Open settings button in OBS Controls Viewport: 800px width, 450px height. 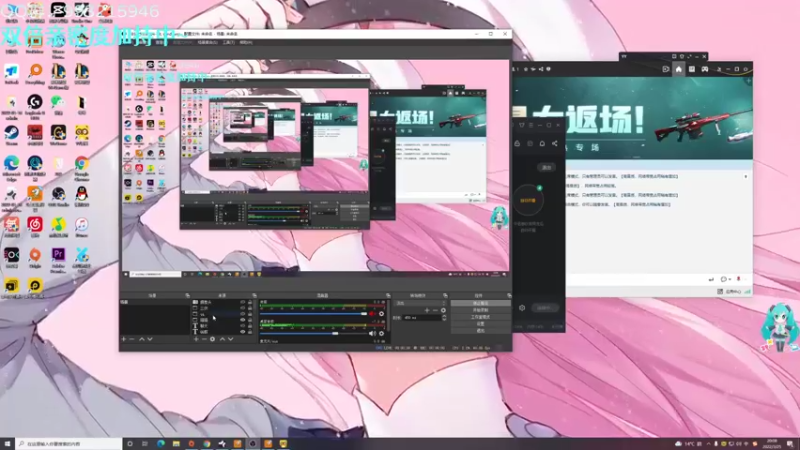[480, 323]
